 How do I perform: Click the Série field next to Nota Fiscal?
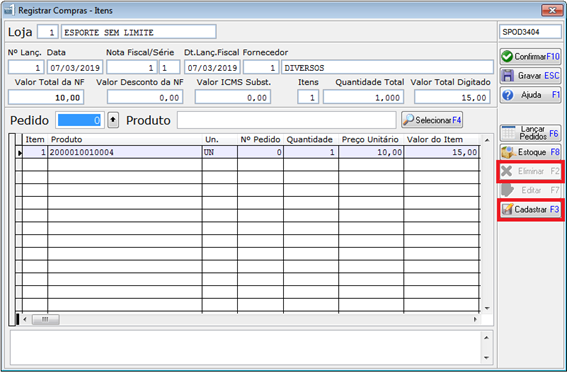tap(169, 68)
